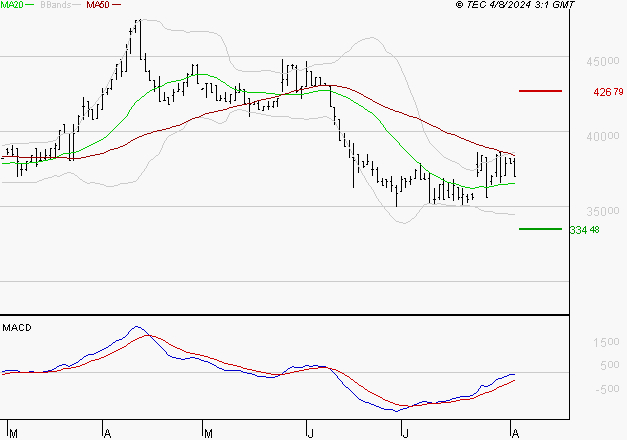Click the first J month marker
Viewport: 627px width, 440px height.
[310, 434]
